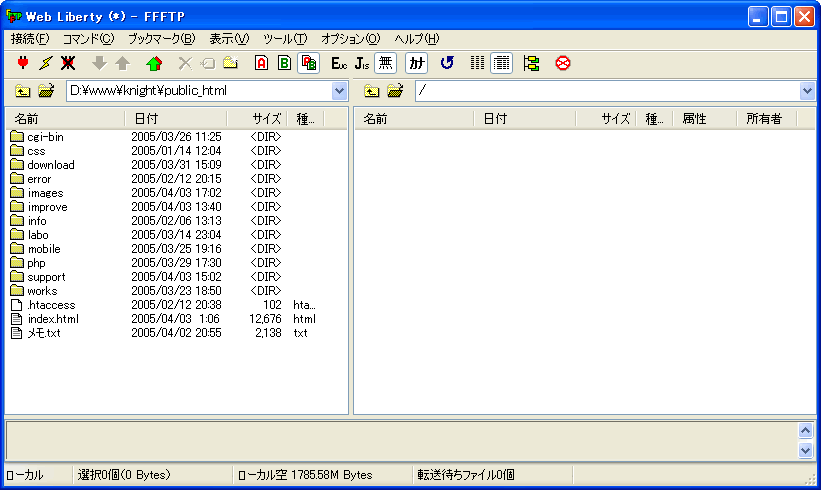The height and width of the screenshot is (490, 821).
Task: Open local folder chooser icon
Action: [x=46, y=92]
